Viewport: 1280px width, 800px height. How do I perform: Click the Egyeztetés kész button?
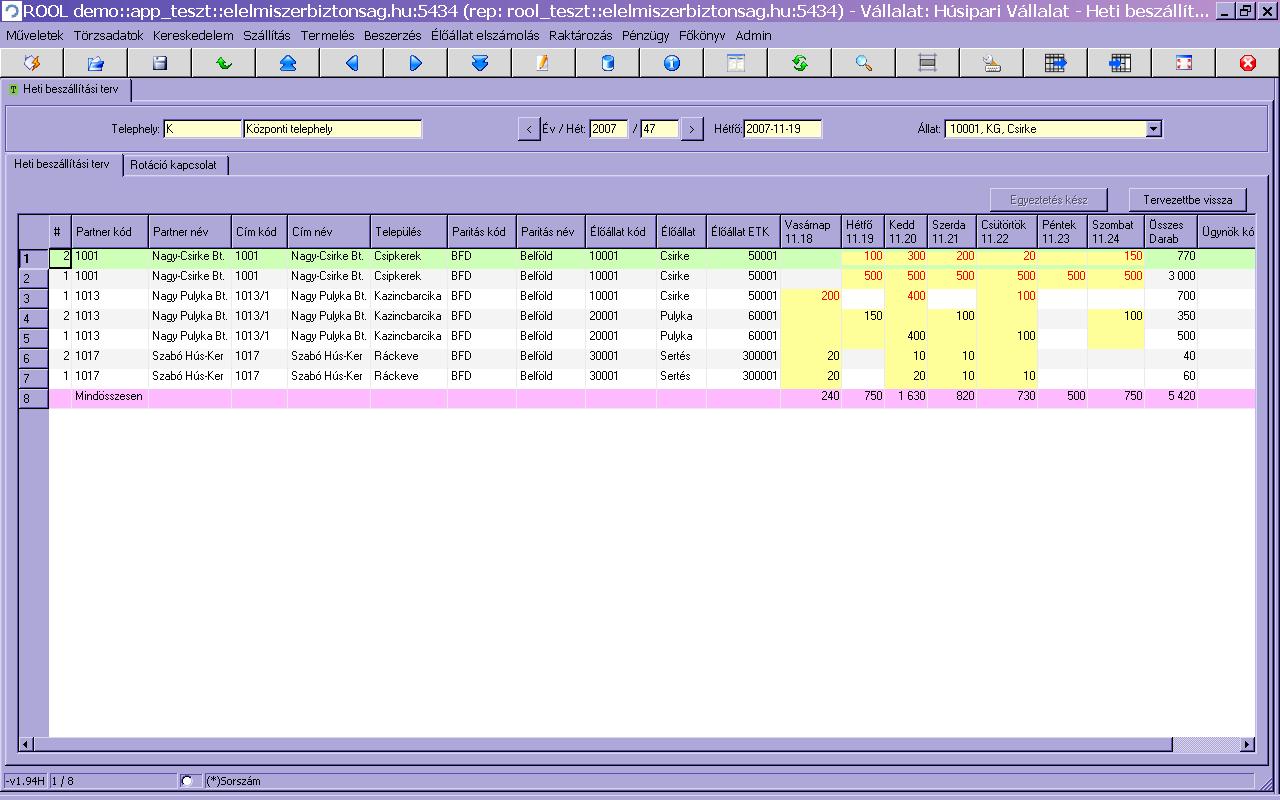coord(1049,199)
